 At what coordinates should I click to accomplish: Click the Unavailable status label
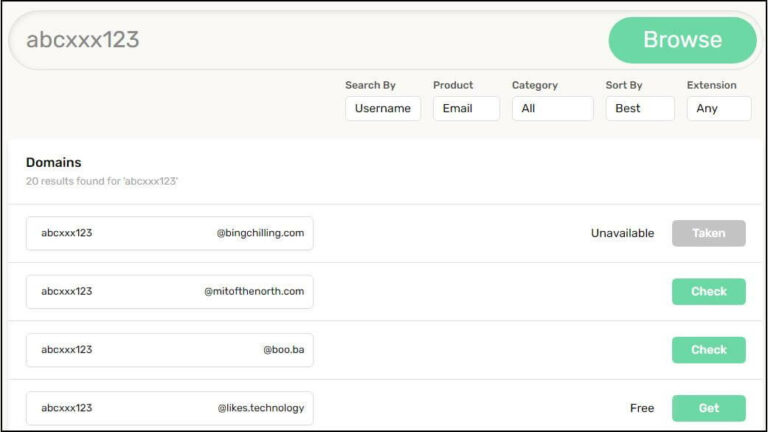(622, 233)
